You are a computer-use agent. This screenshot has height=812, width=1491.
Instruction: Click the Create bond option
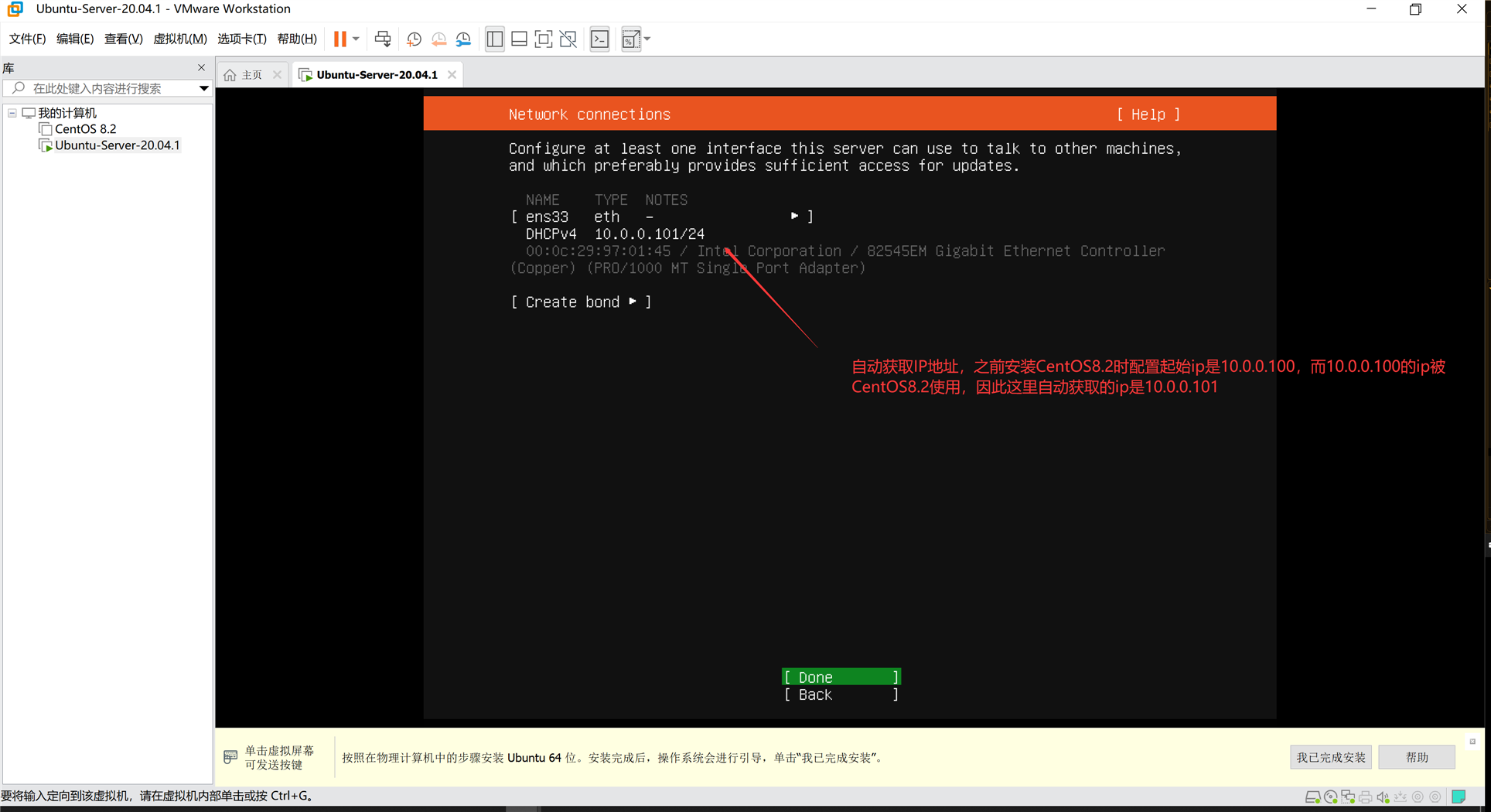click(581, 302)
